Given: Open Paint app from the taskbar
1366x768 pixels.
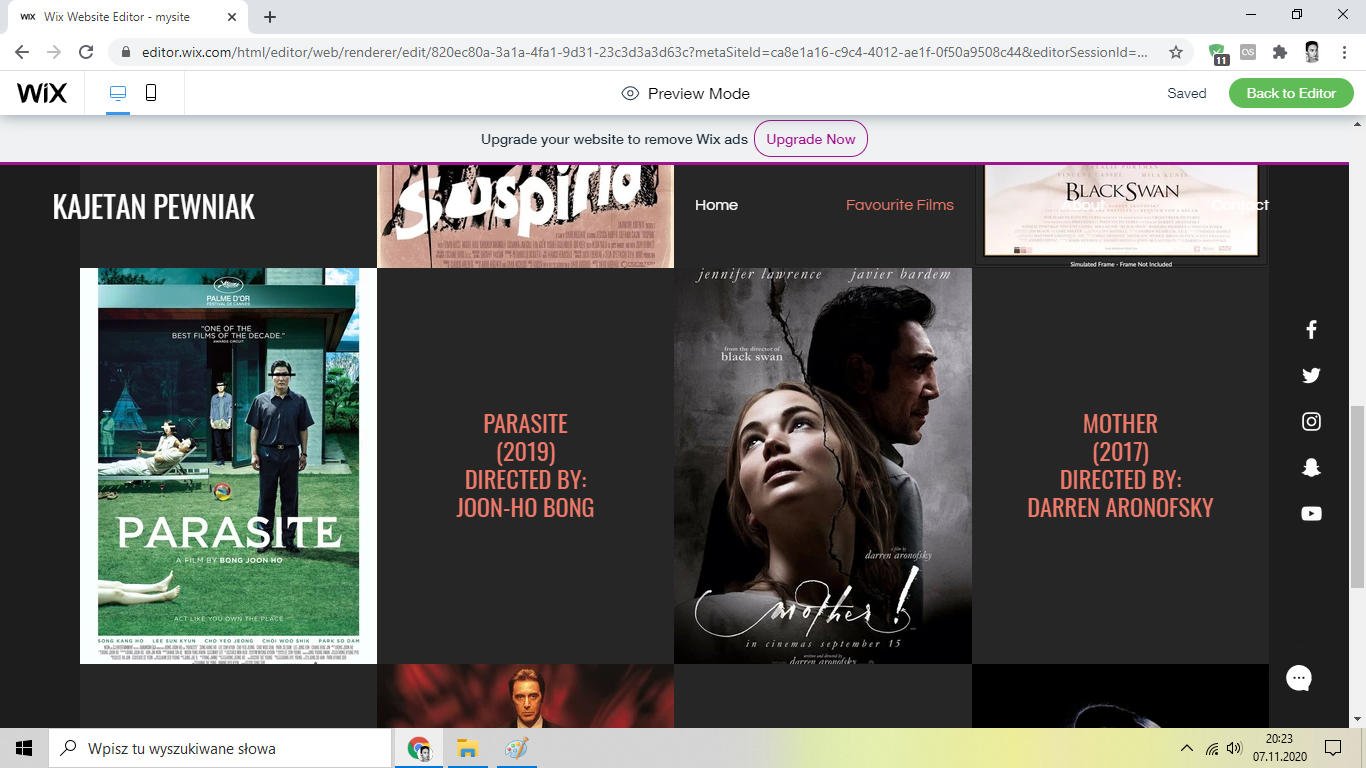Looking at the screenshot, I should click(515, 748).
